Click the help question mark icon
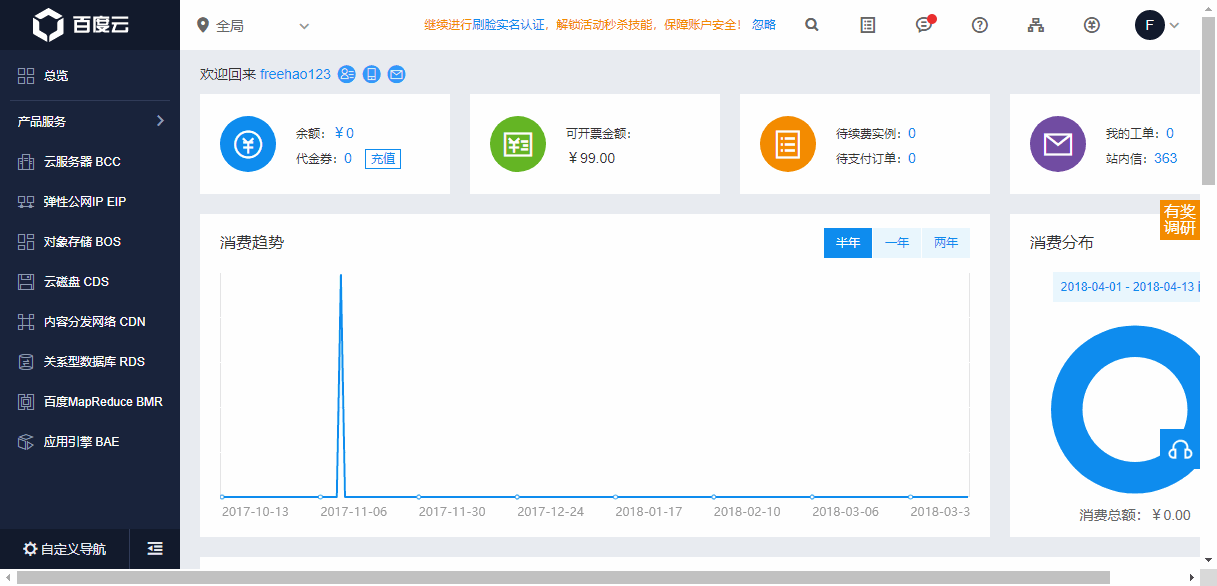The image size is (1217, 586). point(980,25)
